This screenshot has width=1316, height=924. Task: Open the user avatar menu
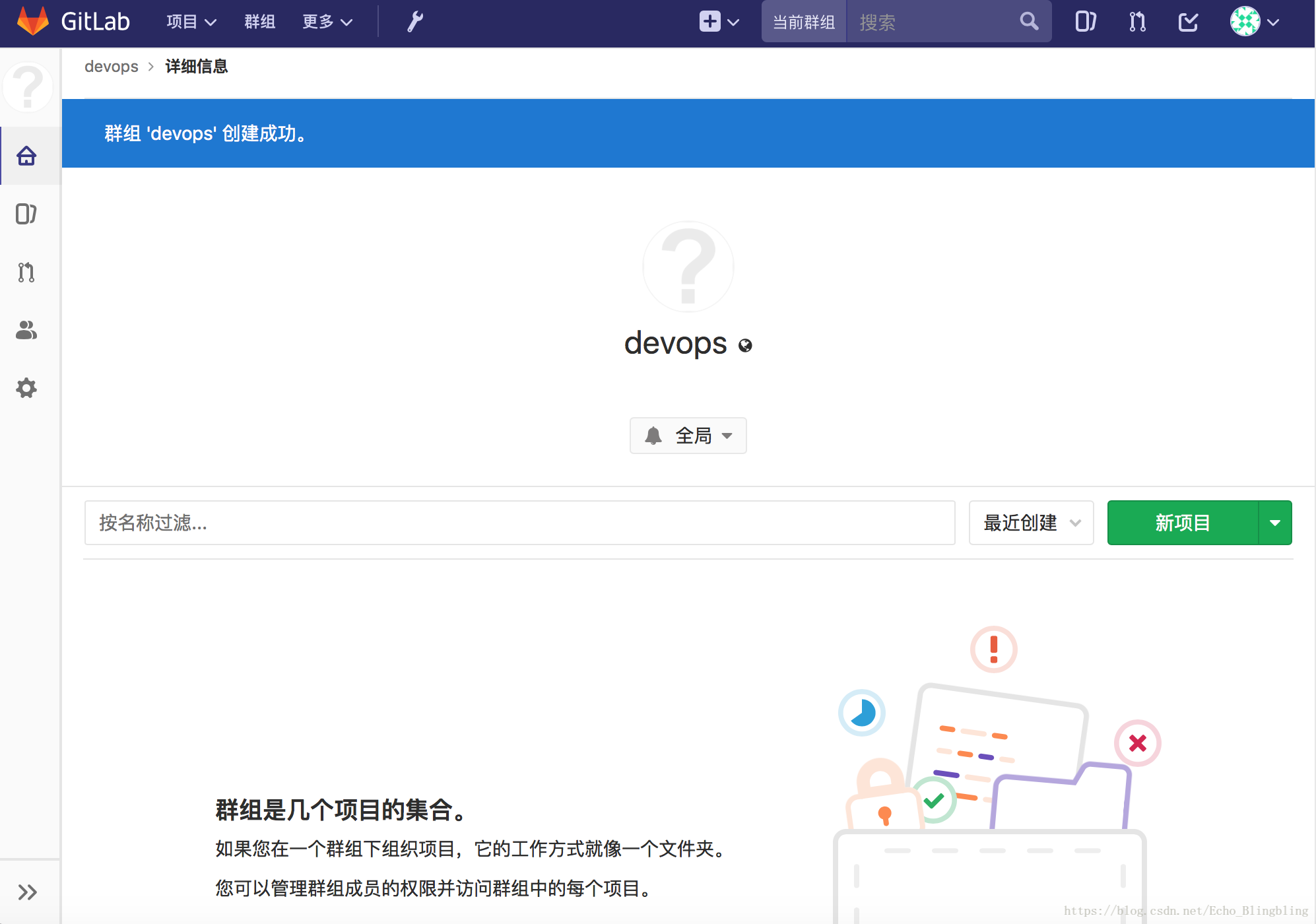[1255, 22]
